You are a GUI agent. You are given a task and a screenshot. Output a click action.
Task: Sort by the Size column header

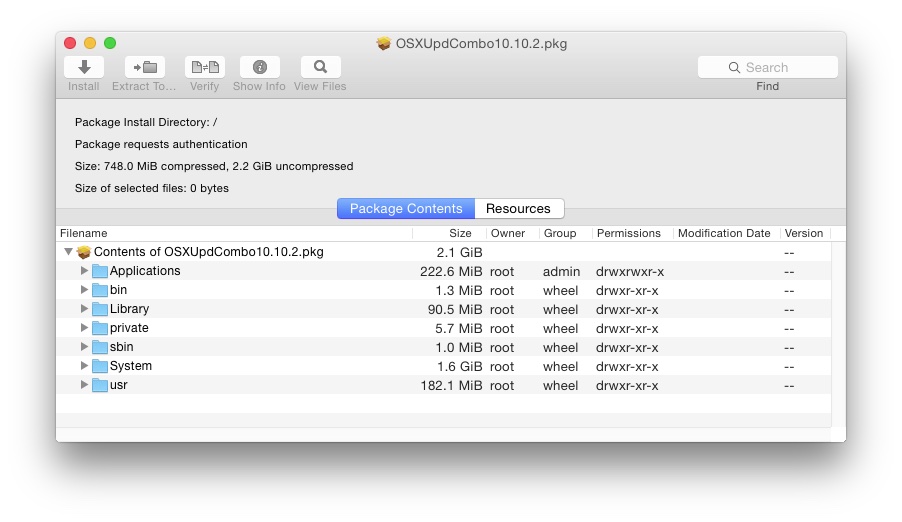(450, 233)
